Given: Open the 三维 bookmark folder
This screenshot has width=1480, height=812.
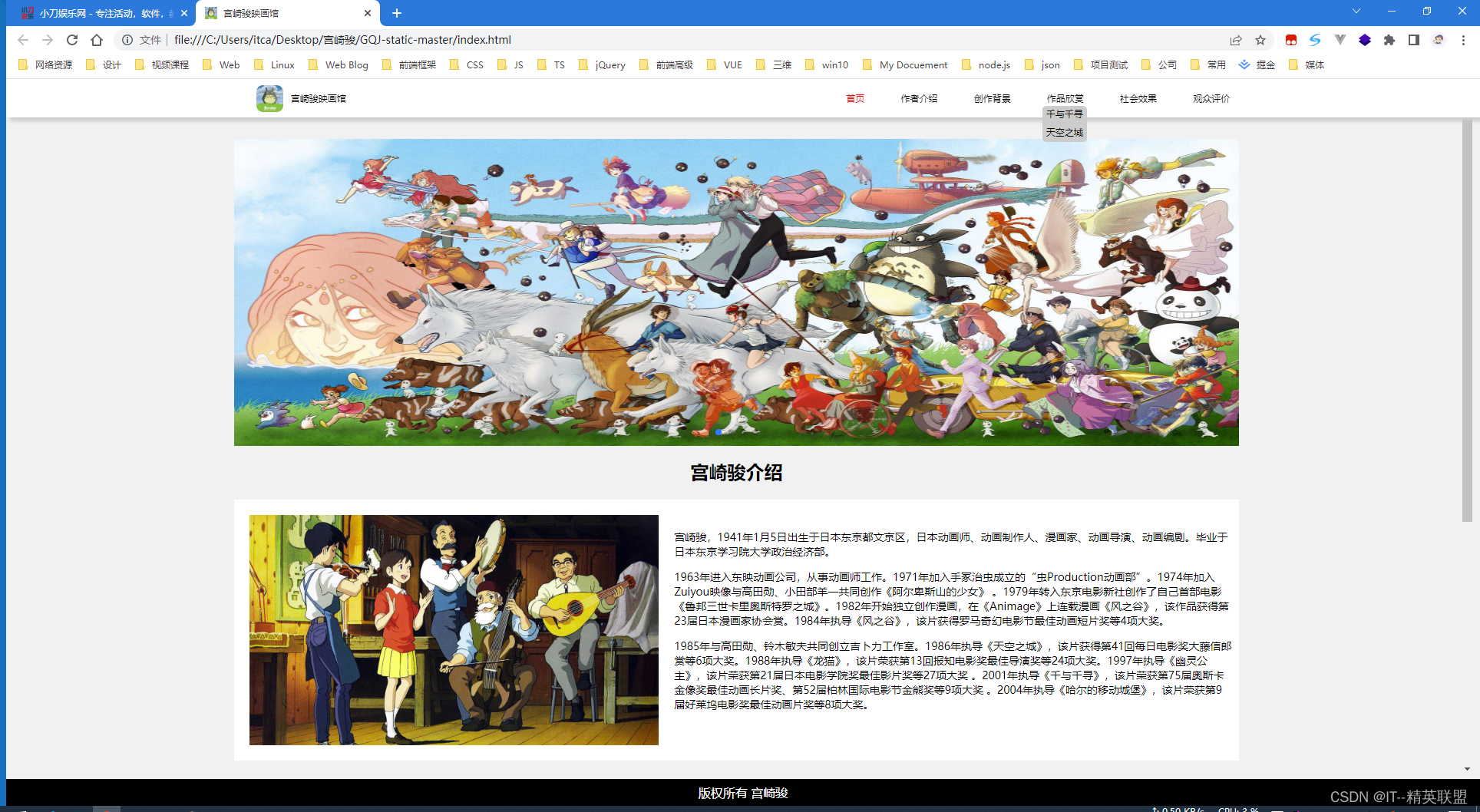Looking at the screenshot, I should pyautogui.click(x=774, y=65).
